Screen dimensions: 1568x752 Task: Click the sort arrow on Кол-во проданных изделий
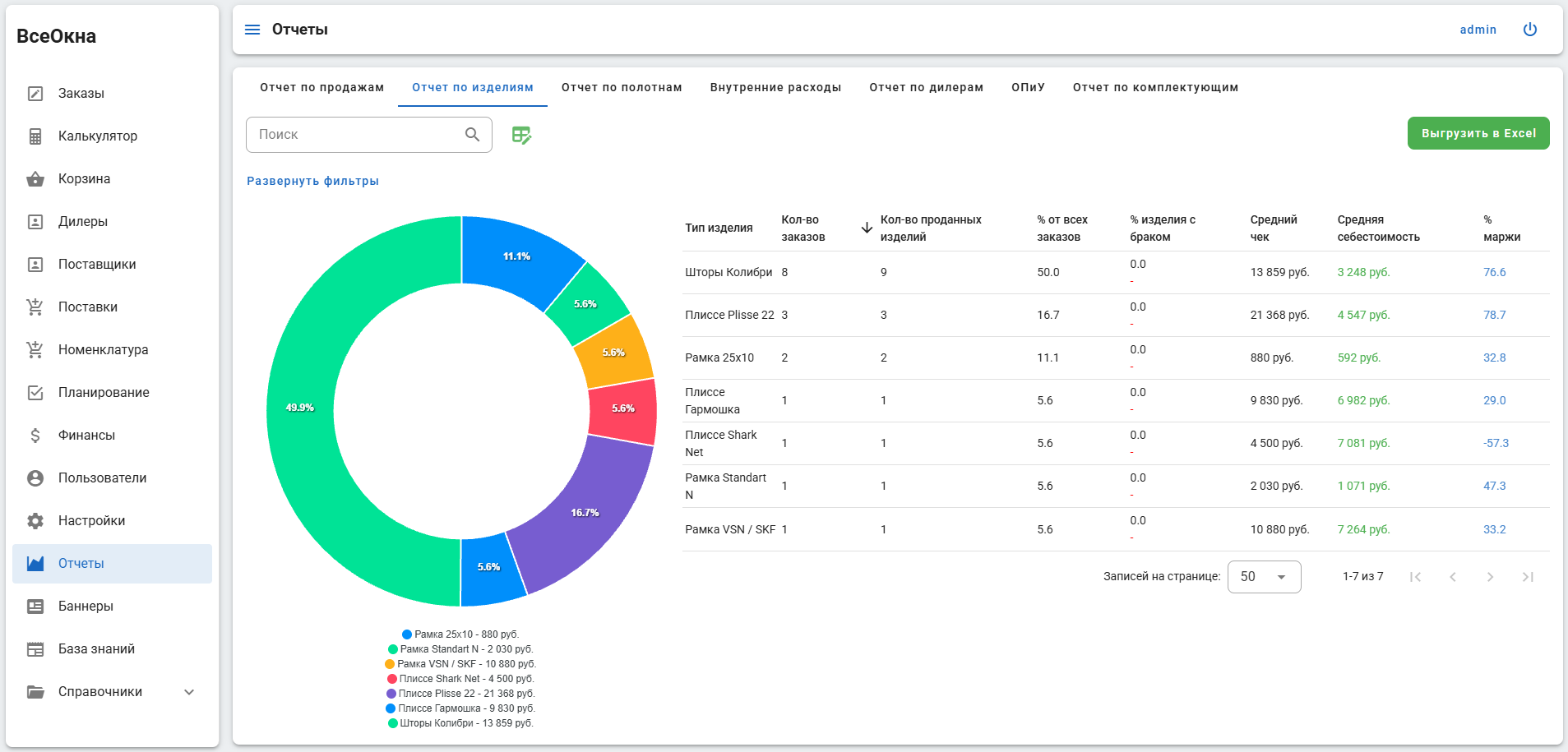867,228
